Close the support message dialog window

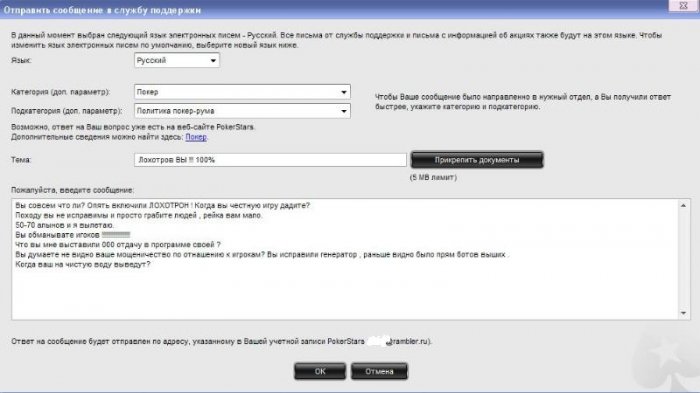[x=683, y=5]
